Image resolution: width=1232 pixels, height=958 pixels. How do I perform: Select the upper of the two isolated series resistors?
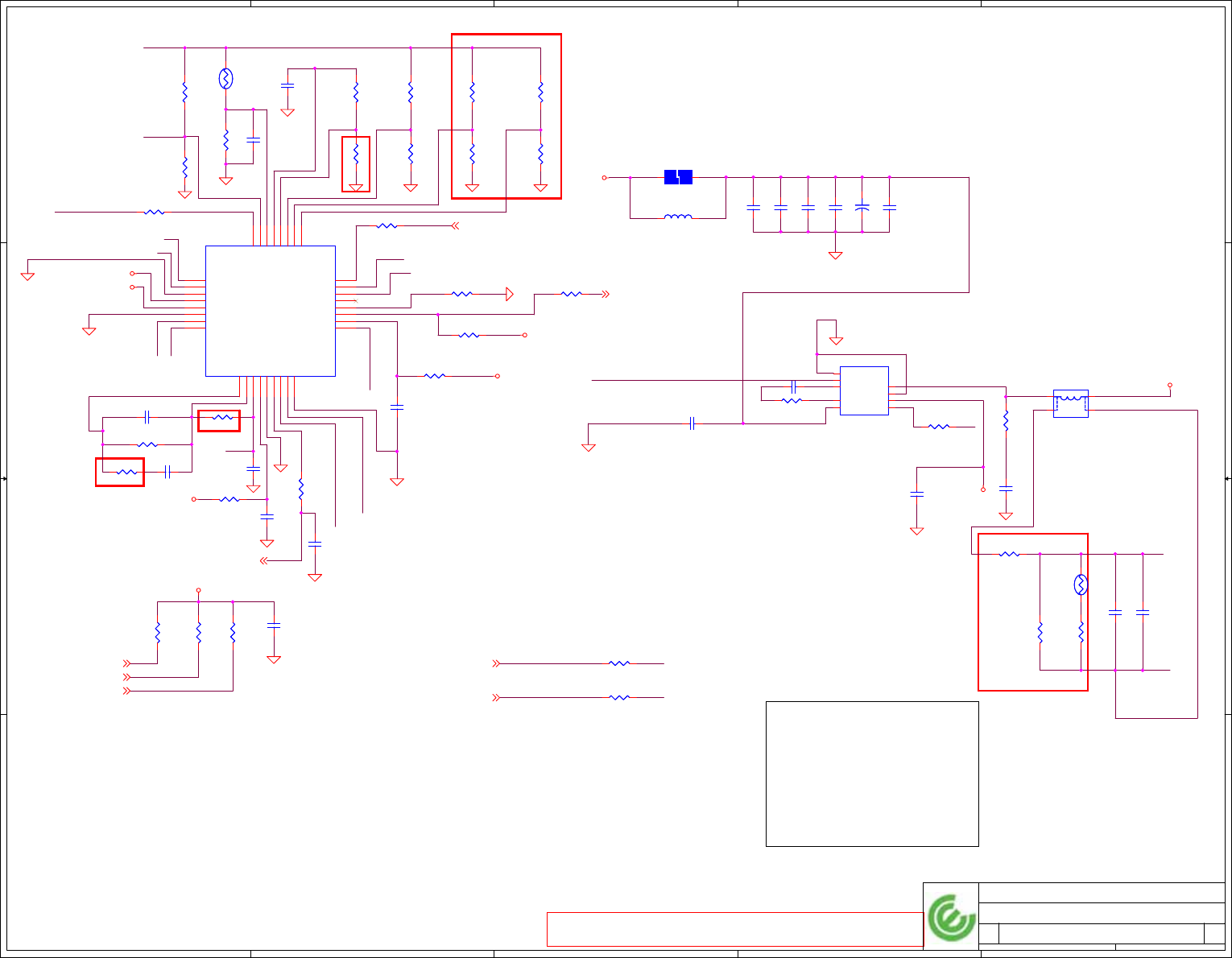coord(619,663)
